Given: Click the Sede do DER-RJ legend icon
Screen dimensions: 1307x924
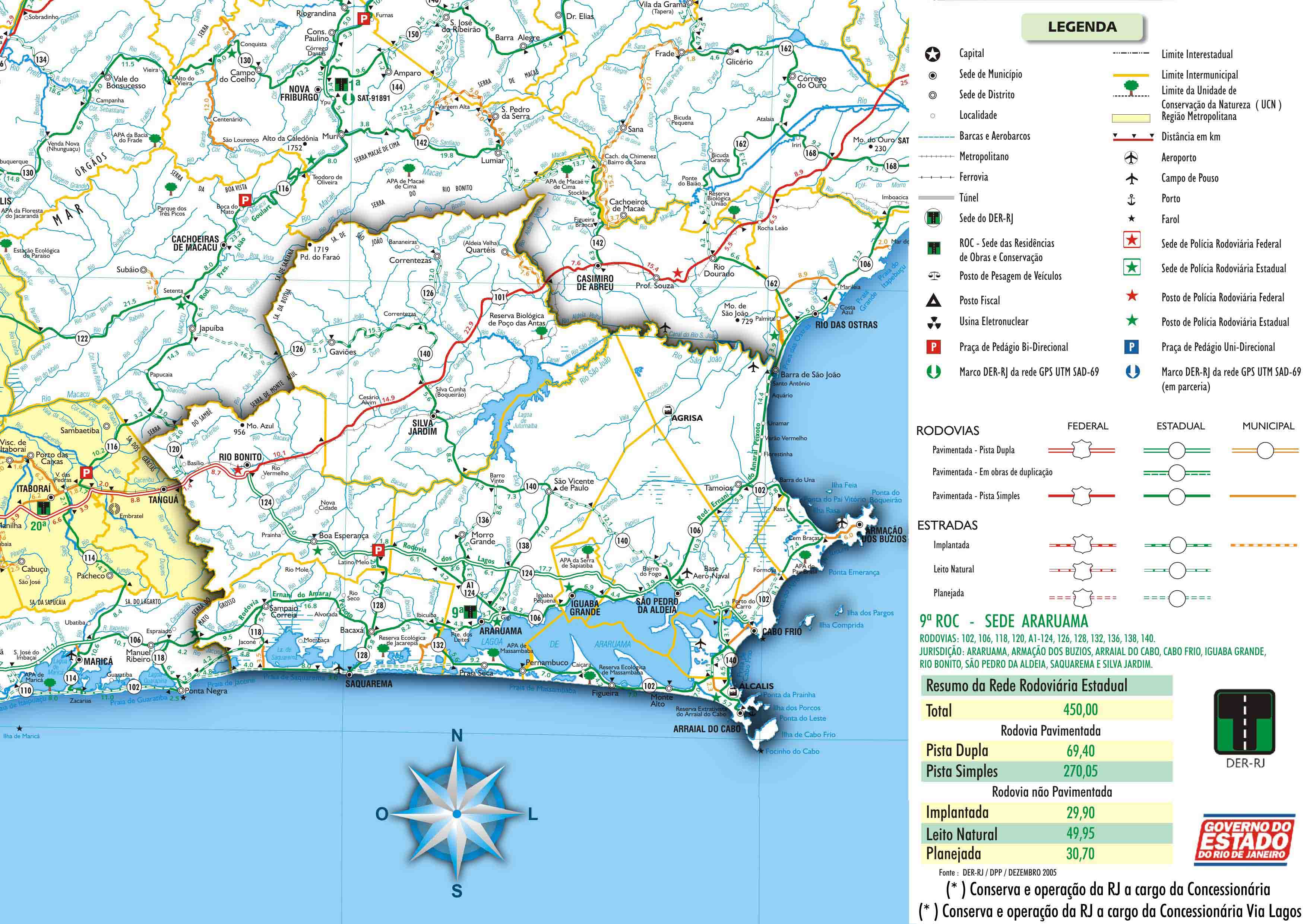Looking at the screenshot, I should [x=933, y=219].
